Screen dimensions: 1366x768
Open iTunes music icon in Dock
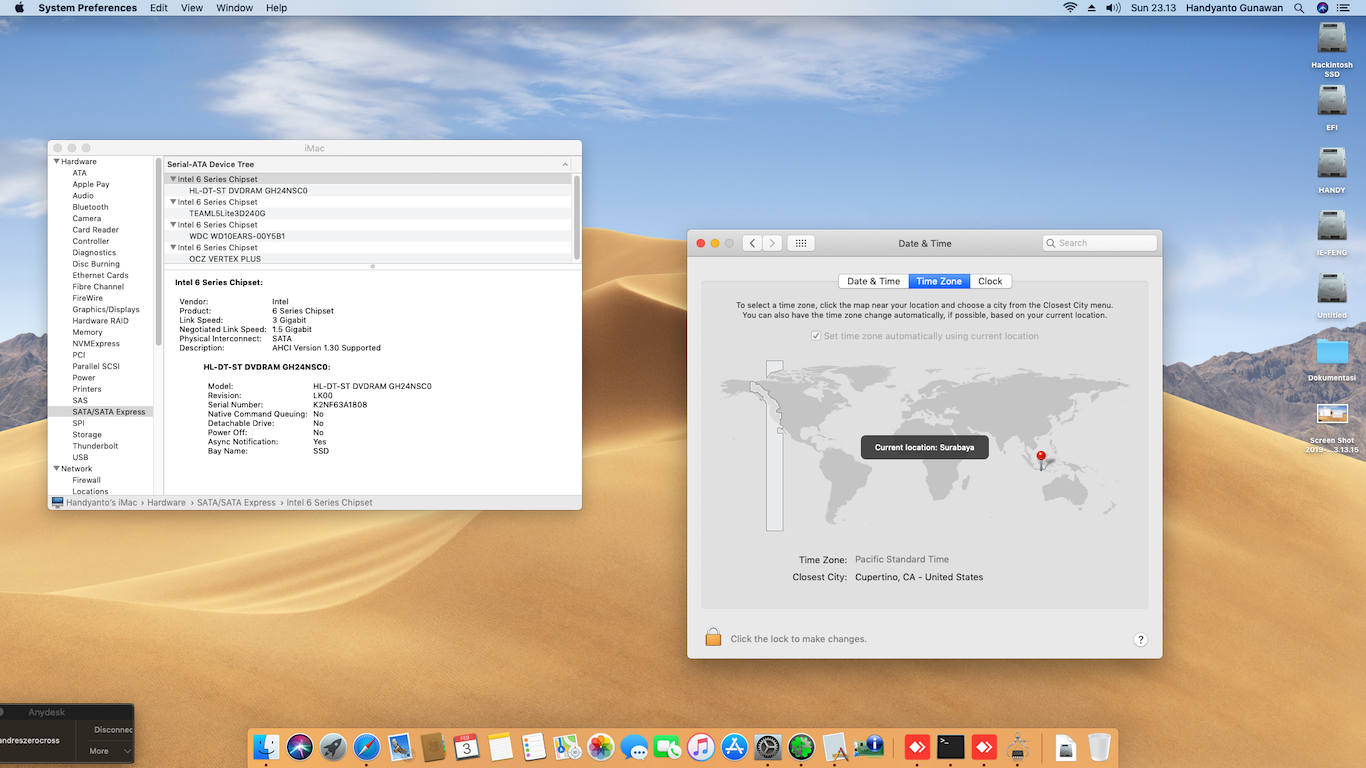(x=701, y=746)
